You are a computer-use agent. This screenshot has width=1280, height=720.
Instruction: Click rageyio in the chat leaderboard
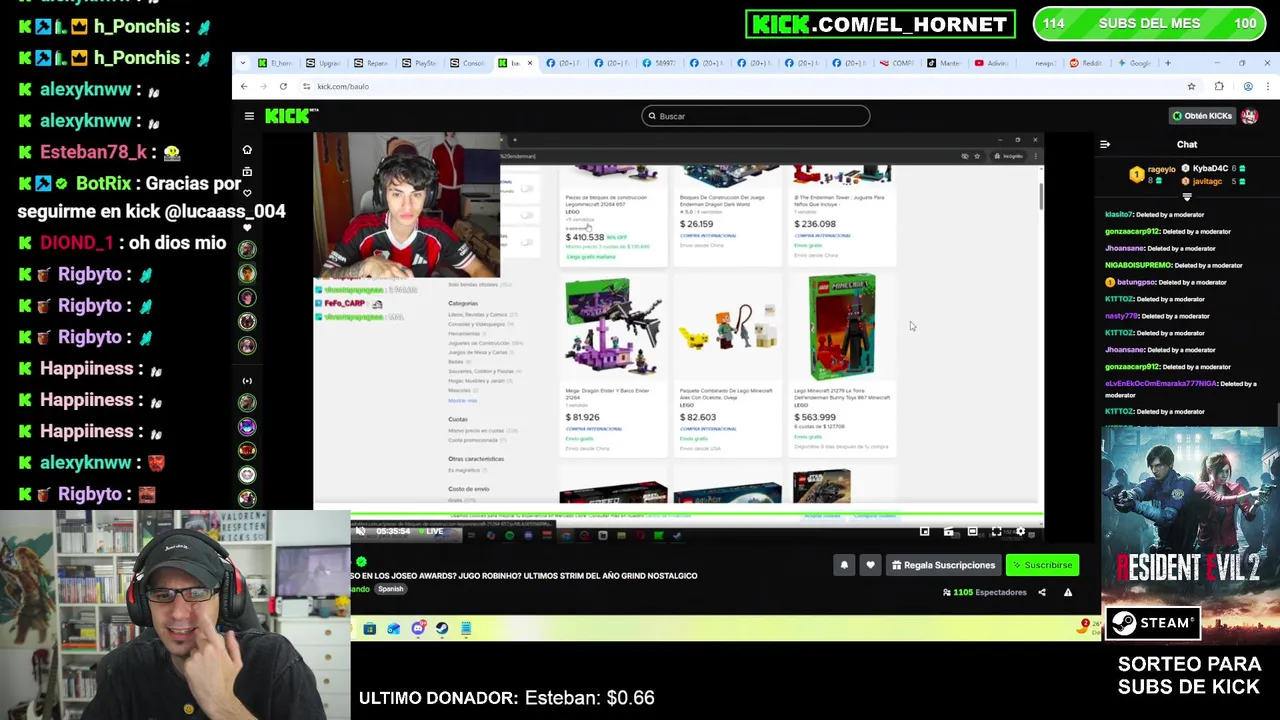(1162, 170)
